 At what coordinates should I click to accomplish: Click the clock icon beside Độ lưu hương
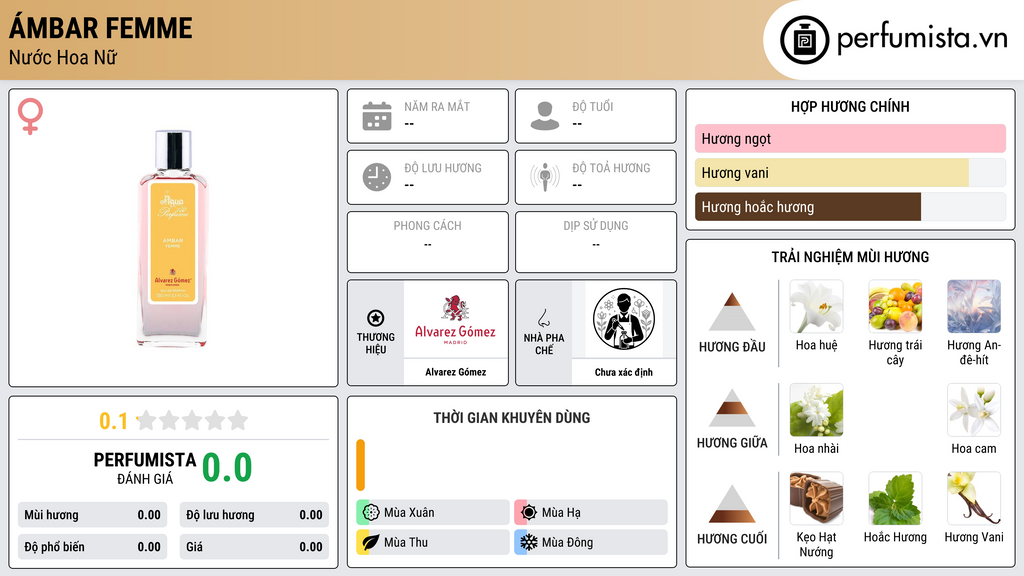coord(377,177)
